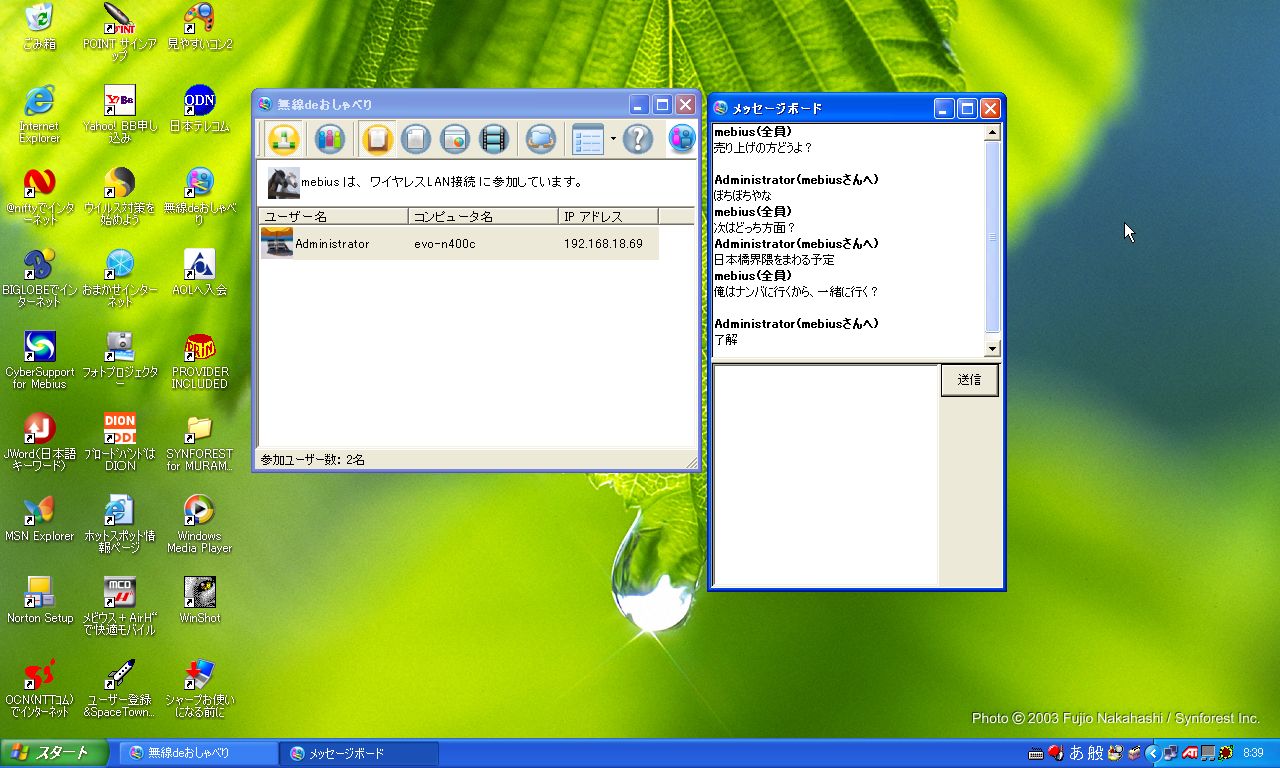Click the message board scroll down arrow
This screenshot has width=1280, height=768.
pos(992,348)
